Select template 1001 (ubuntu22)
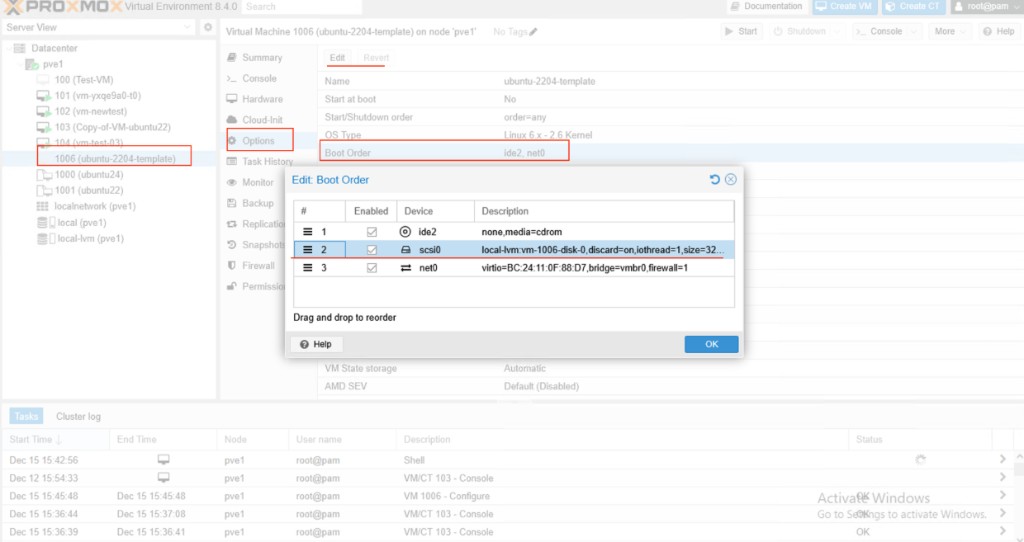Image resolution: width=1024 pixels, height=542 pixels. click(x=88, y=190)
